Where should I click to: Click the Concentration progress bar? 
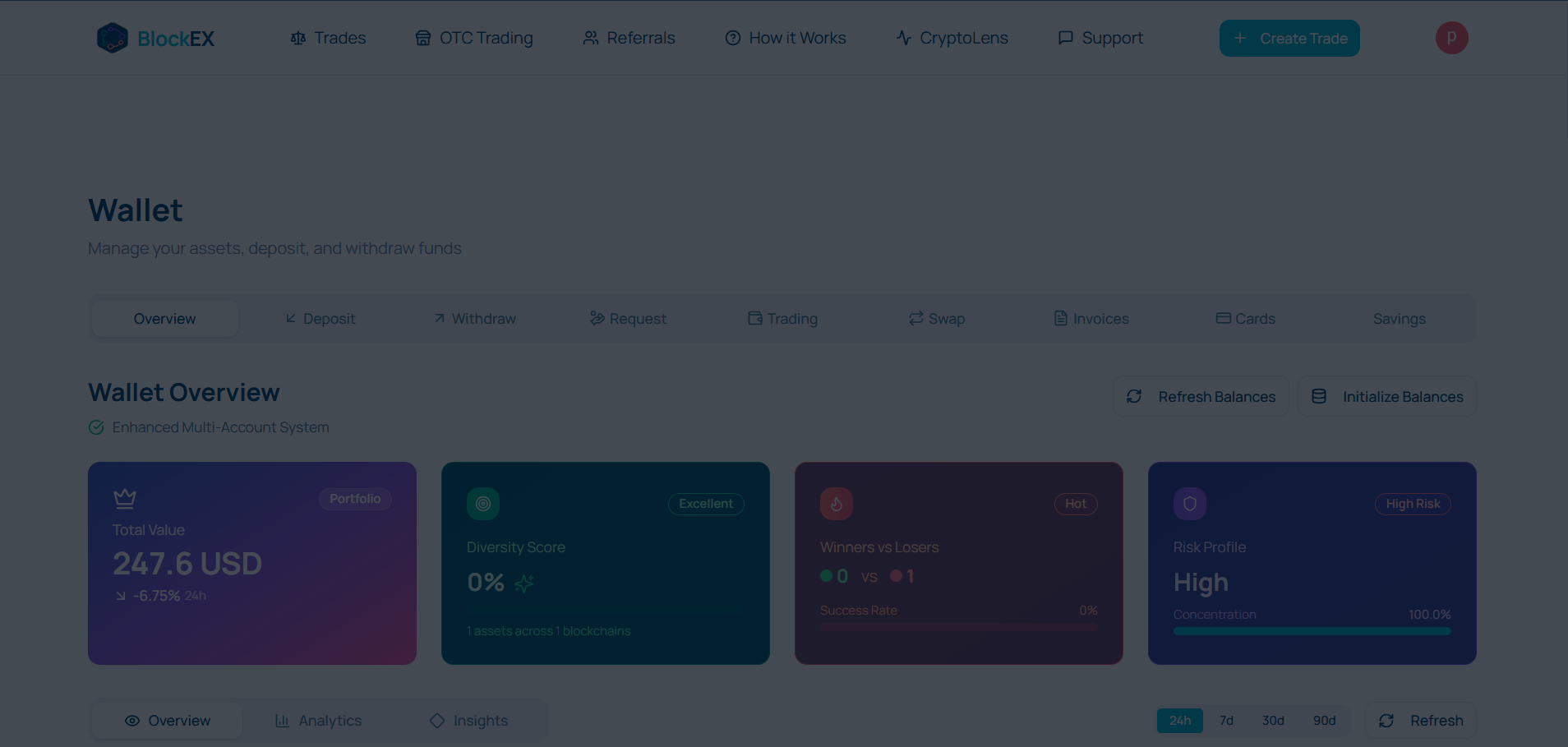click(1312, 631)
